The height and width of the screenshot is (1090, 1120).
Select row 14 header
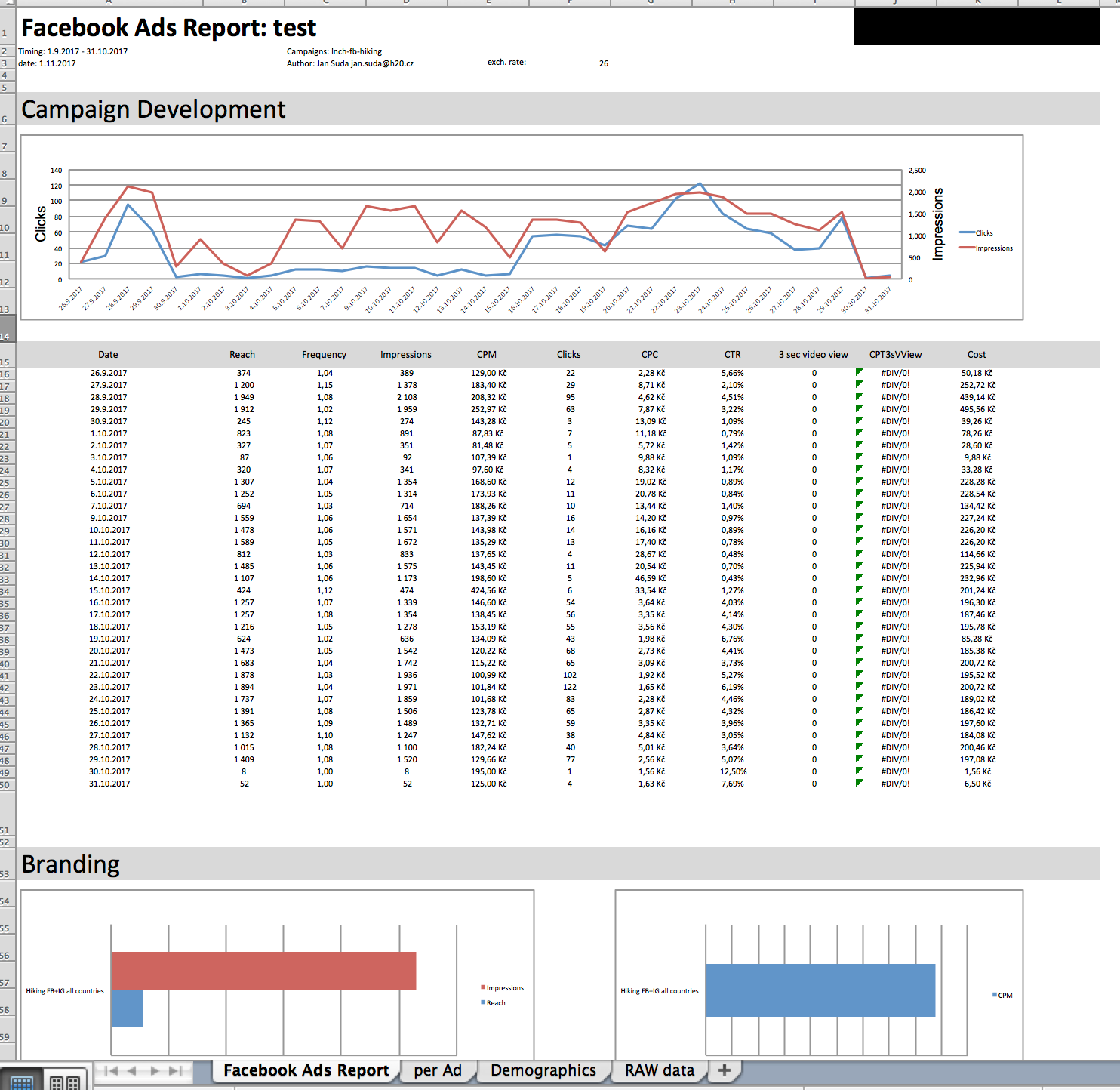[x=6, y=336]
